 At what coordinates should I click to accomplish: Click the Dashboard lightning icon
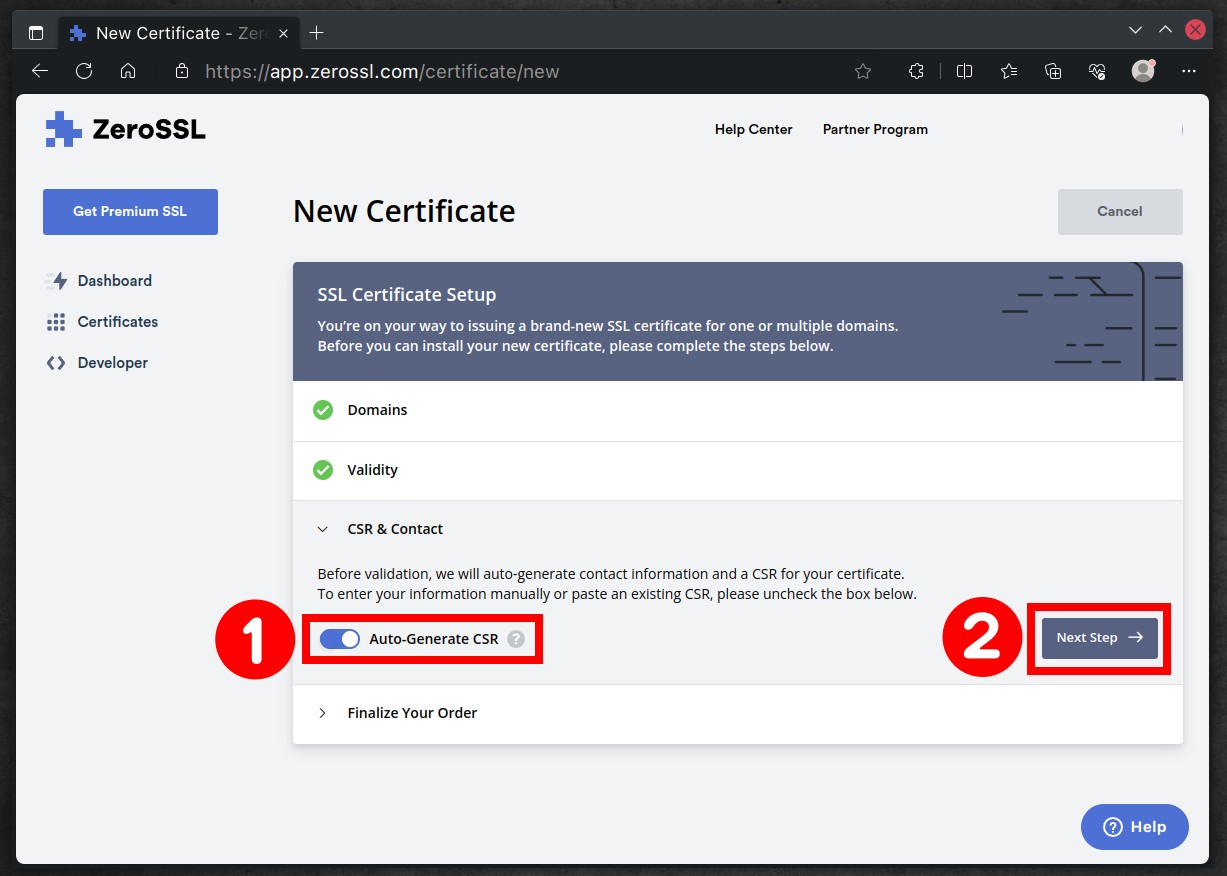click(56, 281)
